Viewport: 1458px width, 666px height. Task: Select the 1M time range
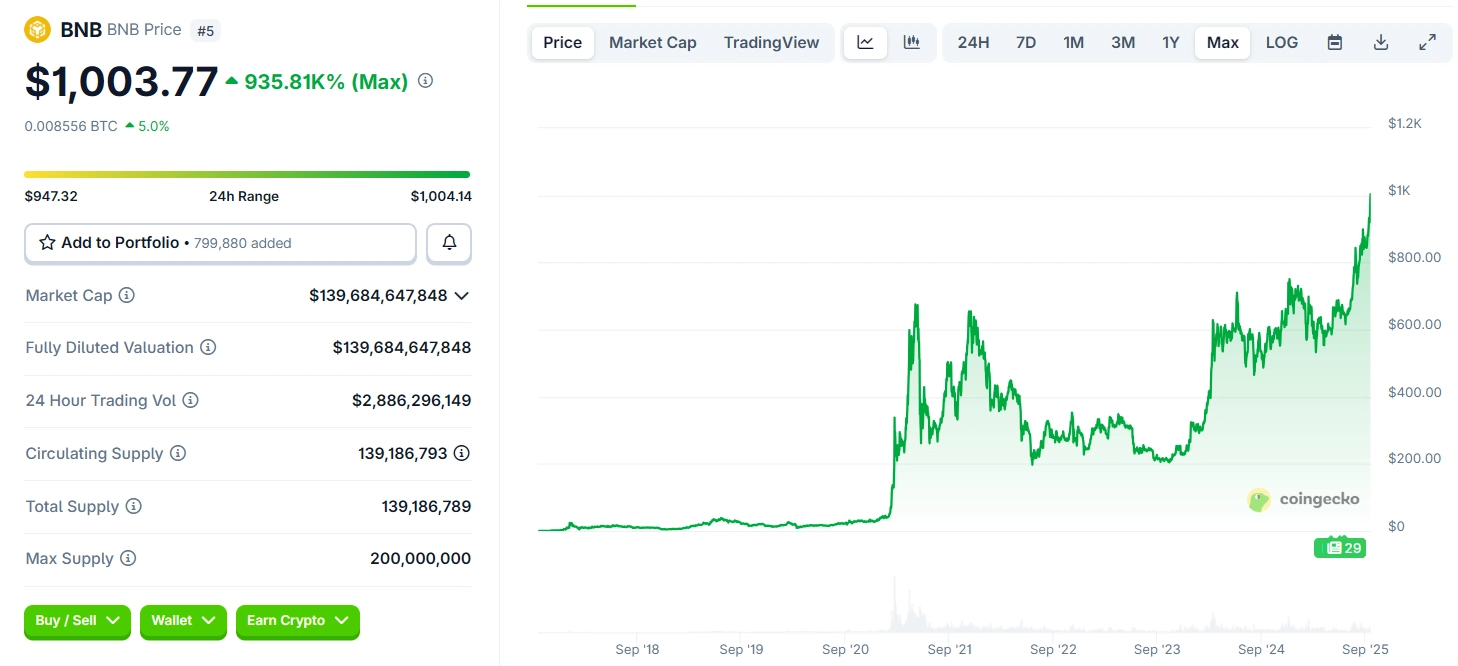click(1074, 43)
